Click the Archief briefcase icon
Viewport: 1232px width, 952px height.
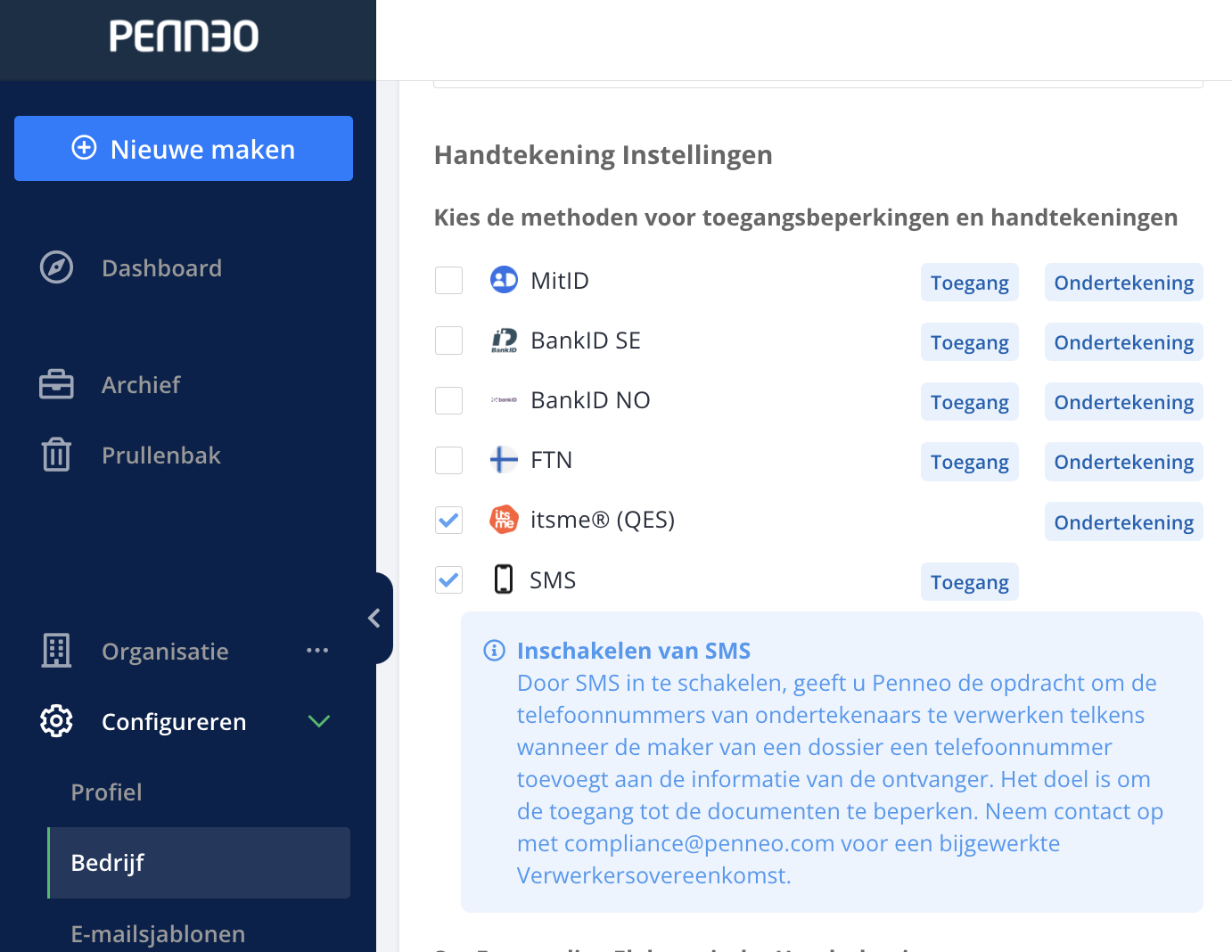56,384
